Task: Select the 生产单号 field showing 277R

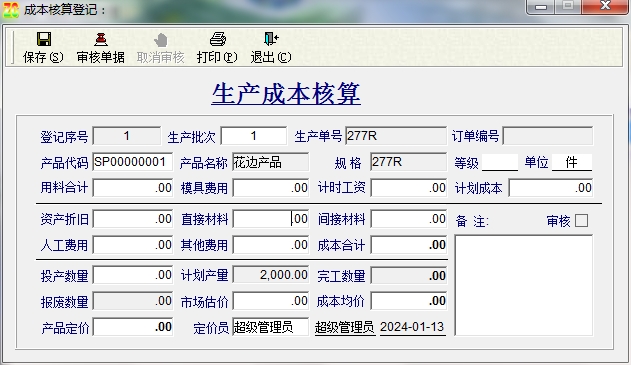Action: (x=396, y=136)
